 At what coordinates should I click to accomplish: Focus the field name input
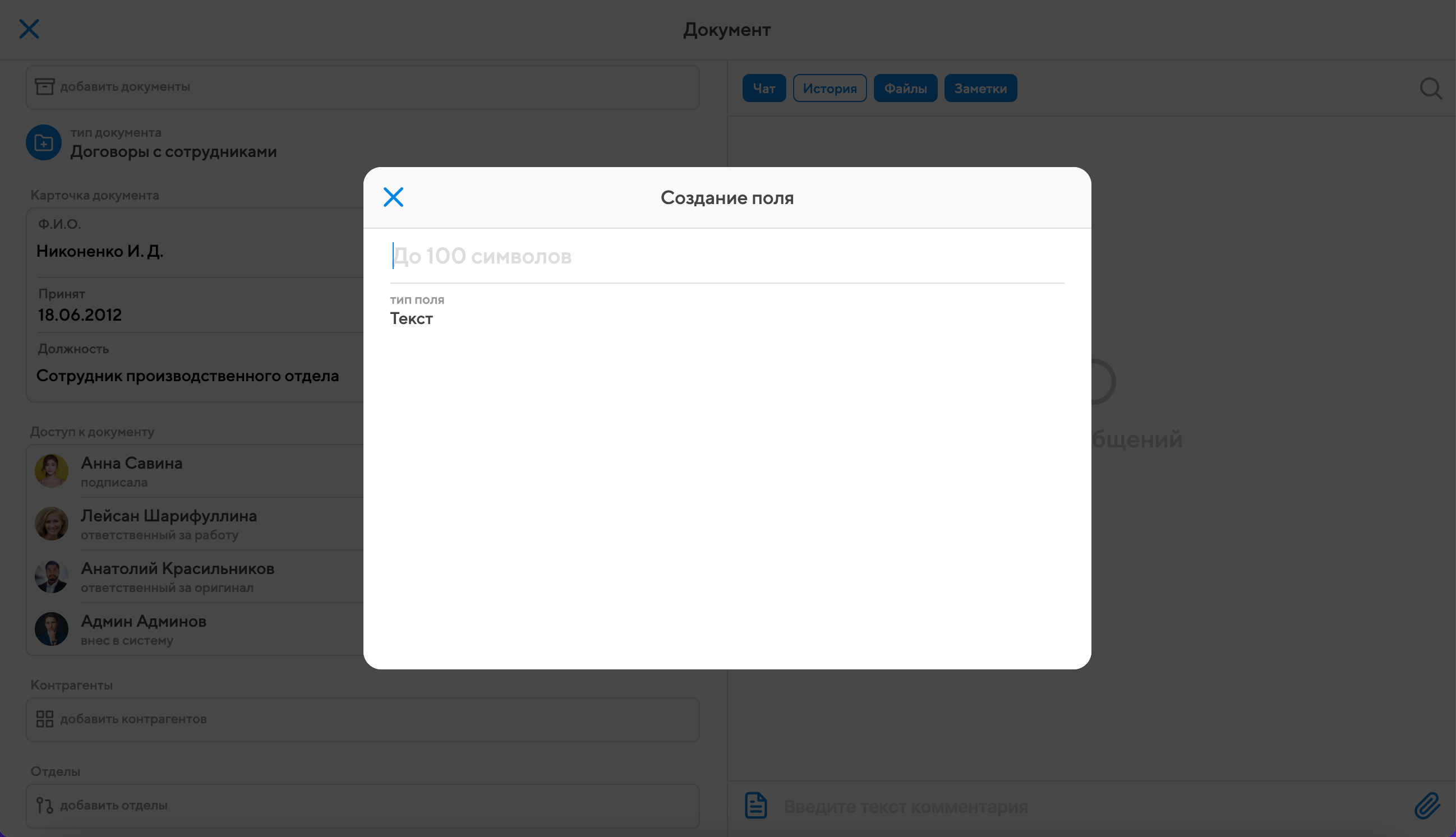727,256
